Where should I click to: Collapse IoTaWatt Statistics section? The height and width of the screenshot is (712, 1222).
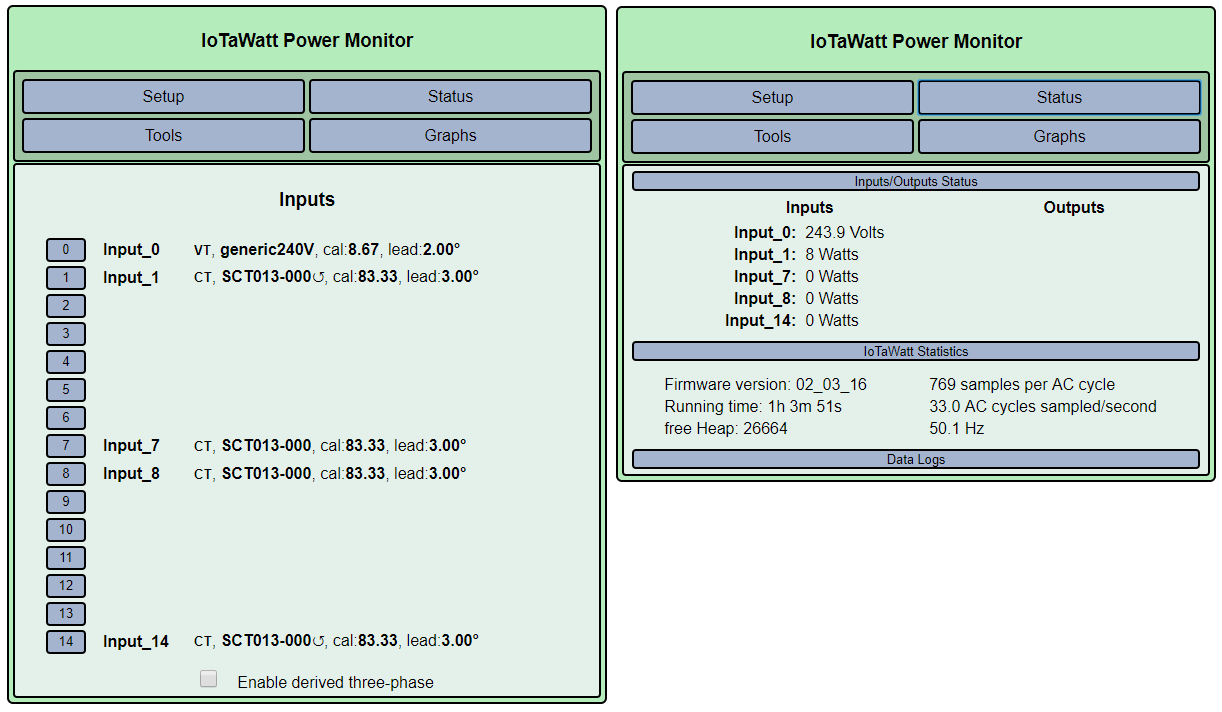pos(916,351)
